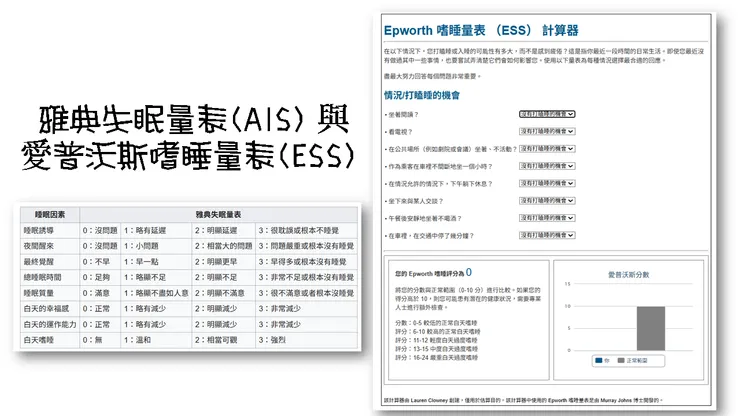Image resolution: width=740 pixels, height=416 pixels.
Task: Click 0：沒問題 in 睡眠誘導 row
Action: (x=100, y=230)
